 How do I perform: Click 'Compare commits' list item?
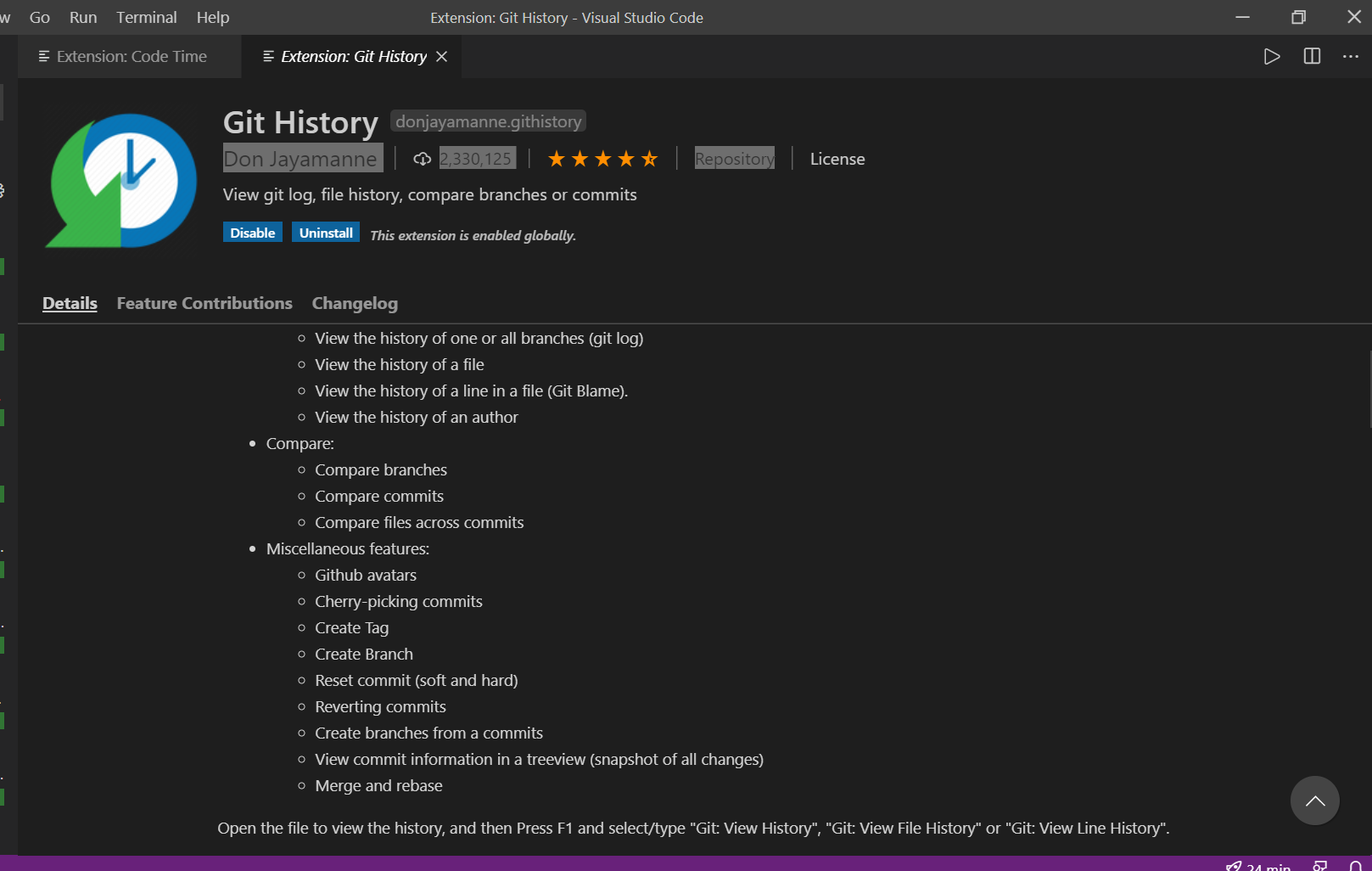379,496
